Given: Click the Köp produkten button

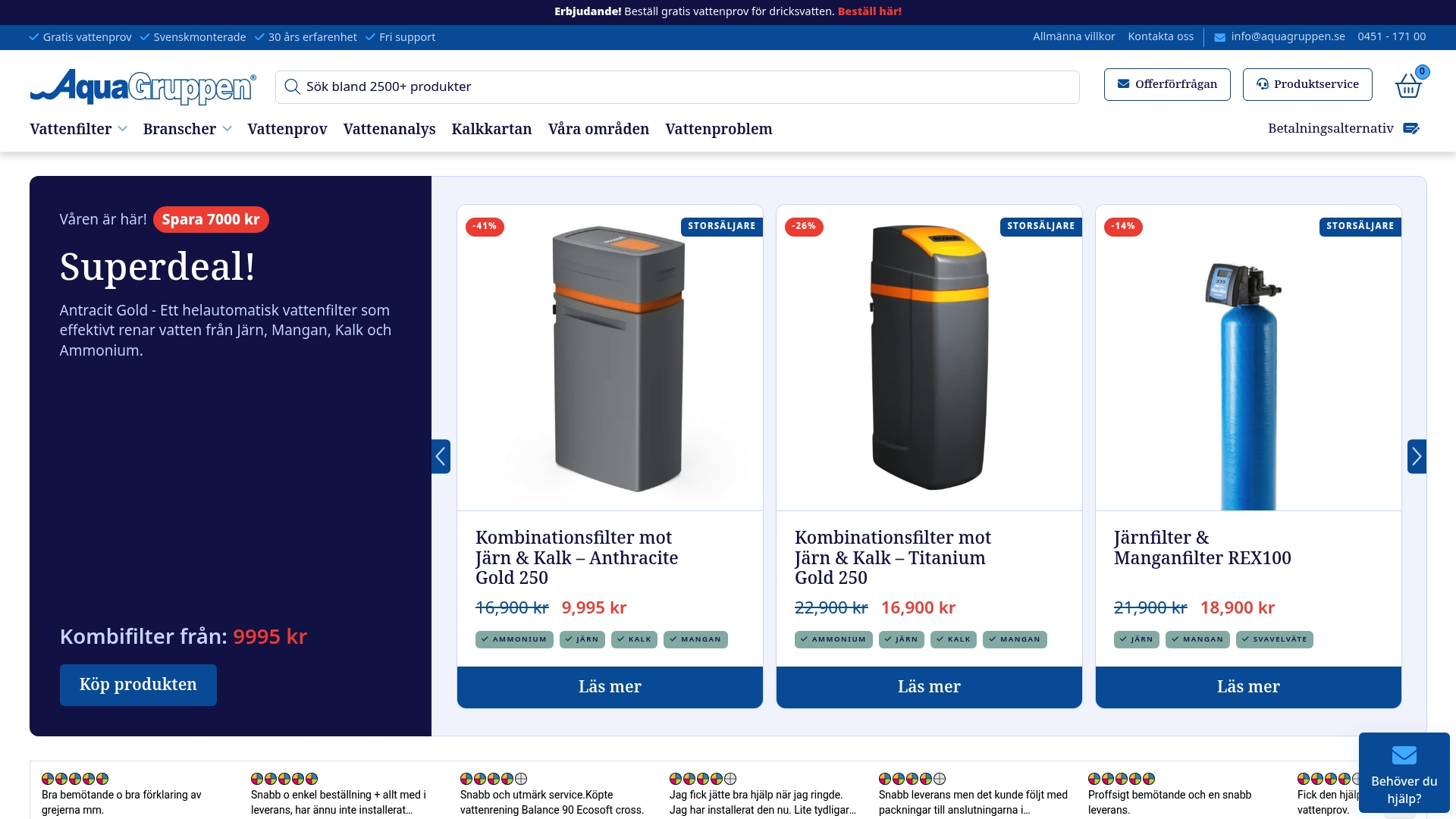Looking at the screenshot, I should [x=138, y=684].
